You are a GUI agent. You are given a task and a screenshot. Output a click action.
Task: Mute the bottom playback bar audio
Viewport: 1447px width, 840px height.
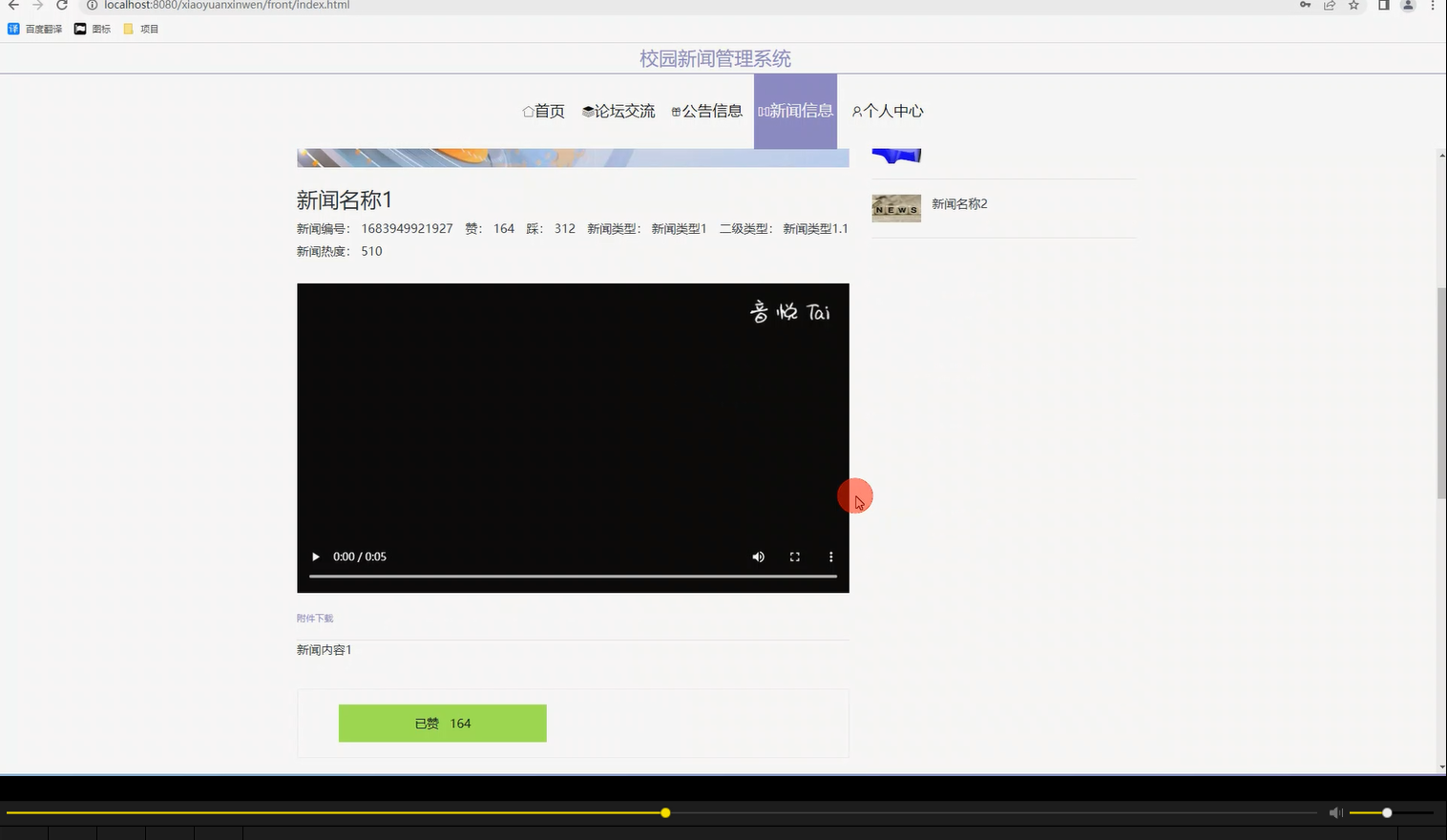tap(1335, 812)
